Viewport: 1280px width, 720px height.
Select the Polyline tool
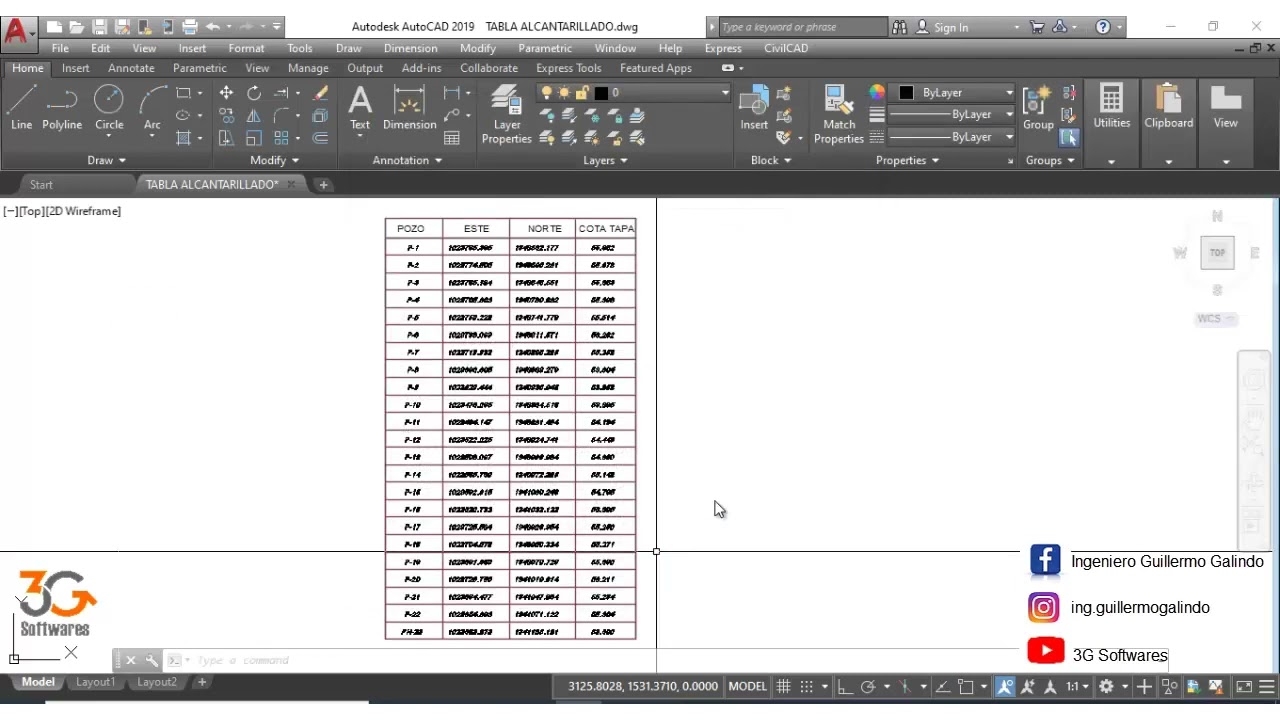pyautogui.click(x=62, y=107)
